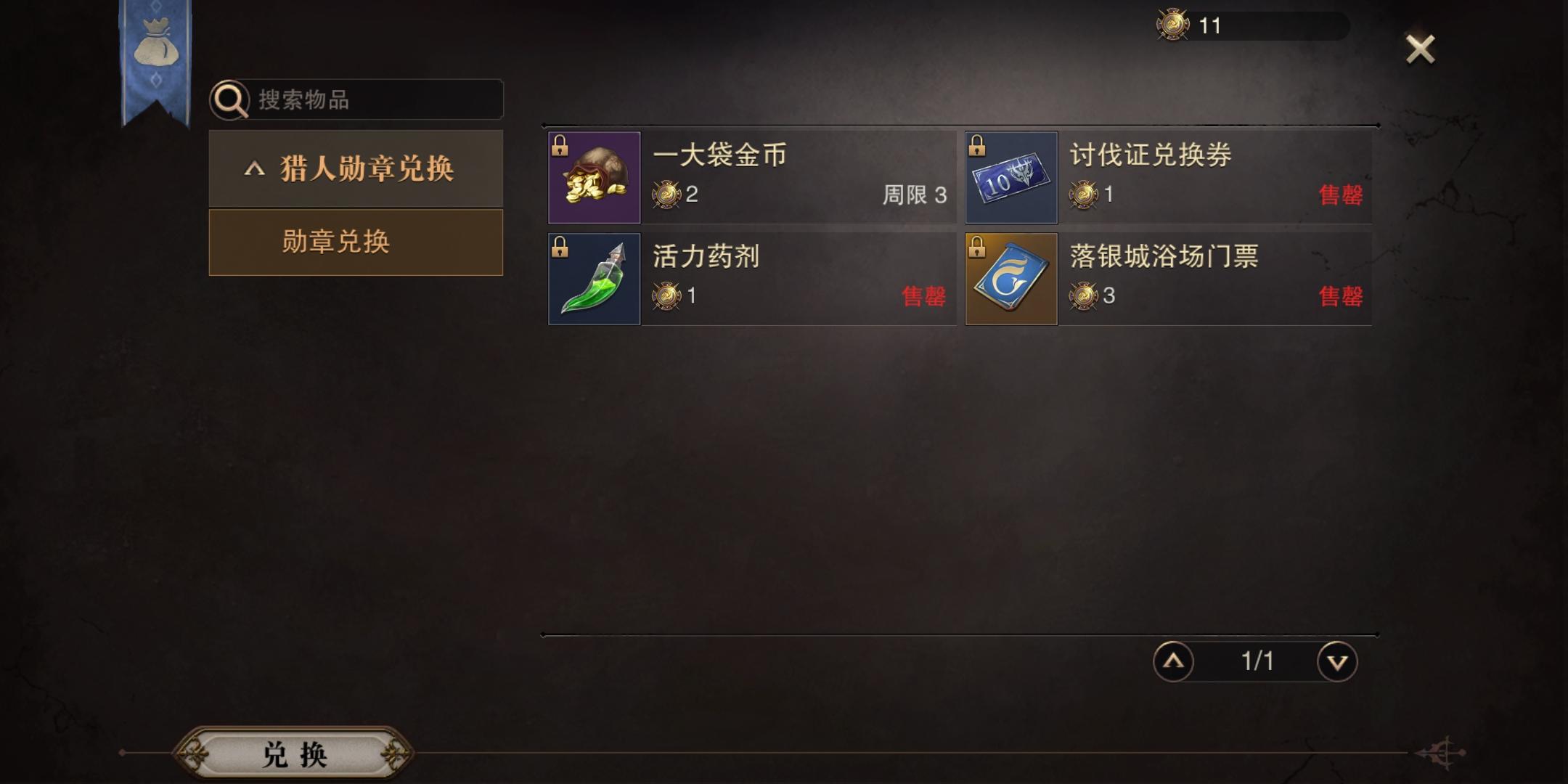Select the 猎人勋章兑换 header label
Image resolution: width=1568 pixels, height=784 pixels.
click(367, 168)
